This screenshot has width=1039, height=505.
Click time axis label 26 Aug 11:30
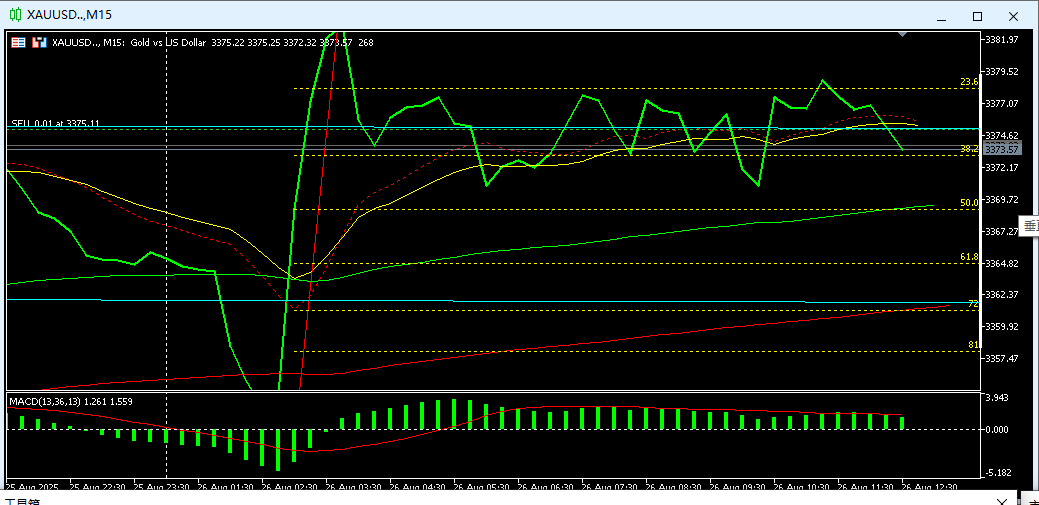pyautogui.click(x=867, y=487)
